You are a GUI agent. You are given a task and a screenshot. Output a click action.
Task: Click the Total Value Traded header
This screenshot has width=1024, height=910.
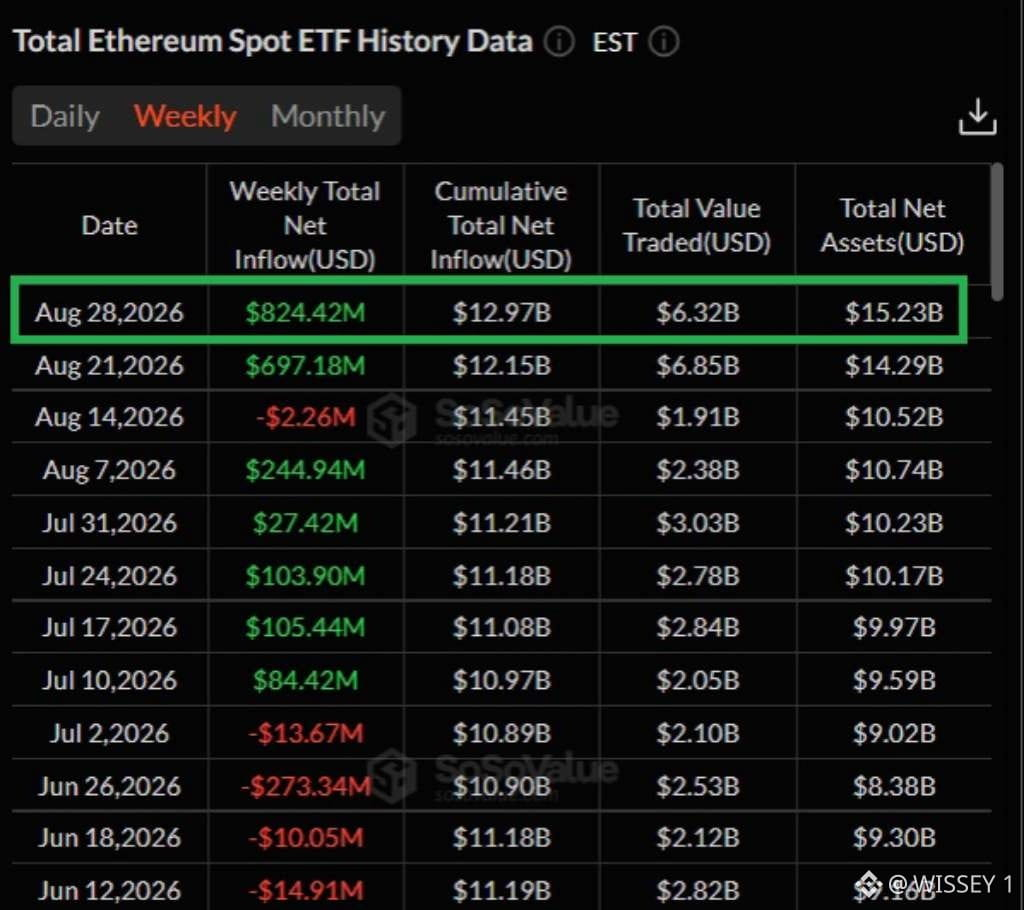click(x=697, y=225)
